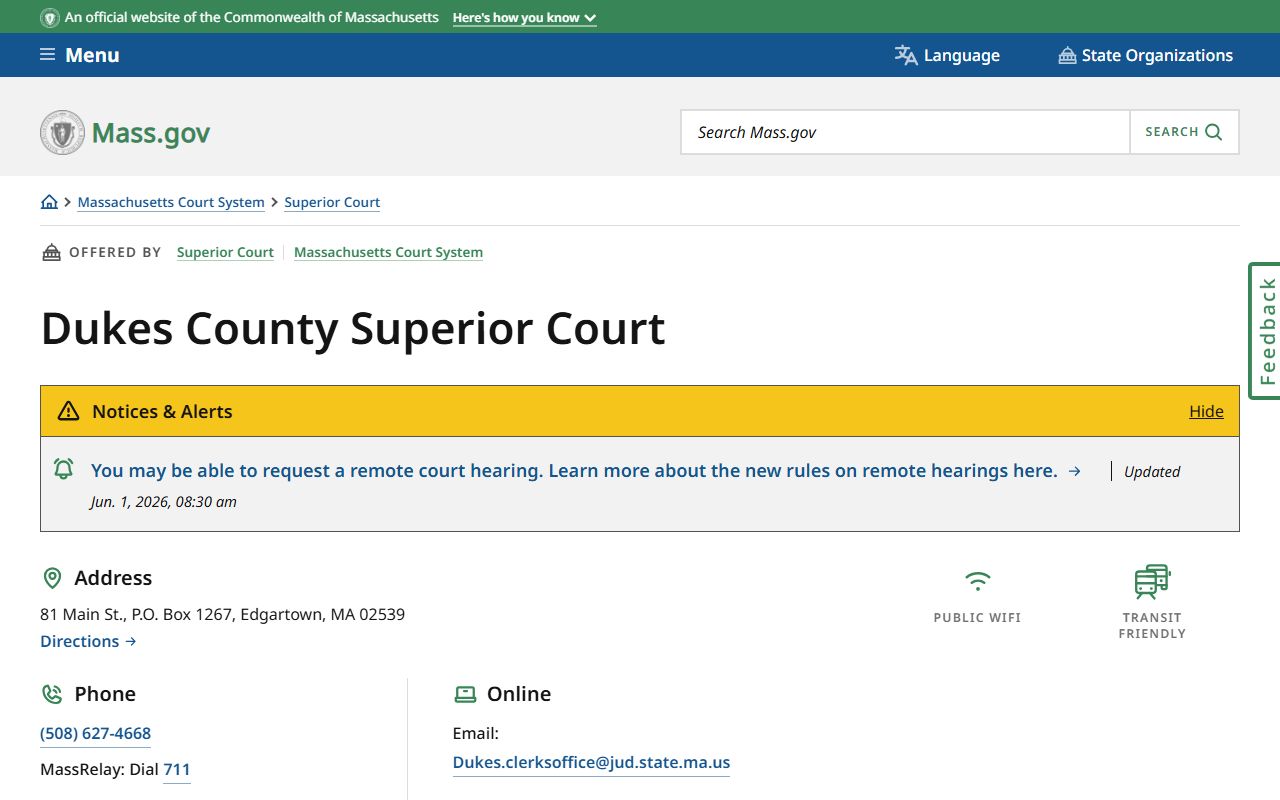
Task: Click phone number (508) 627-4668
Action: tap(95, 733)
